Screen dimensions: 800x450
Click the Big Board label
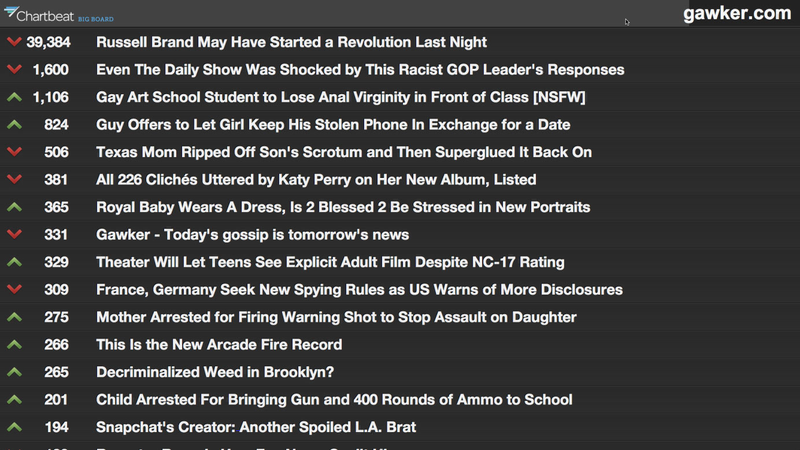tap(96, 19)
